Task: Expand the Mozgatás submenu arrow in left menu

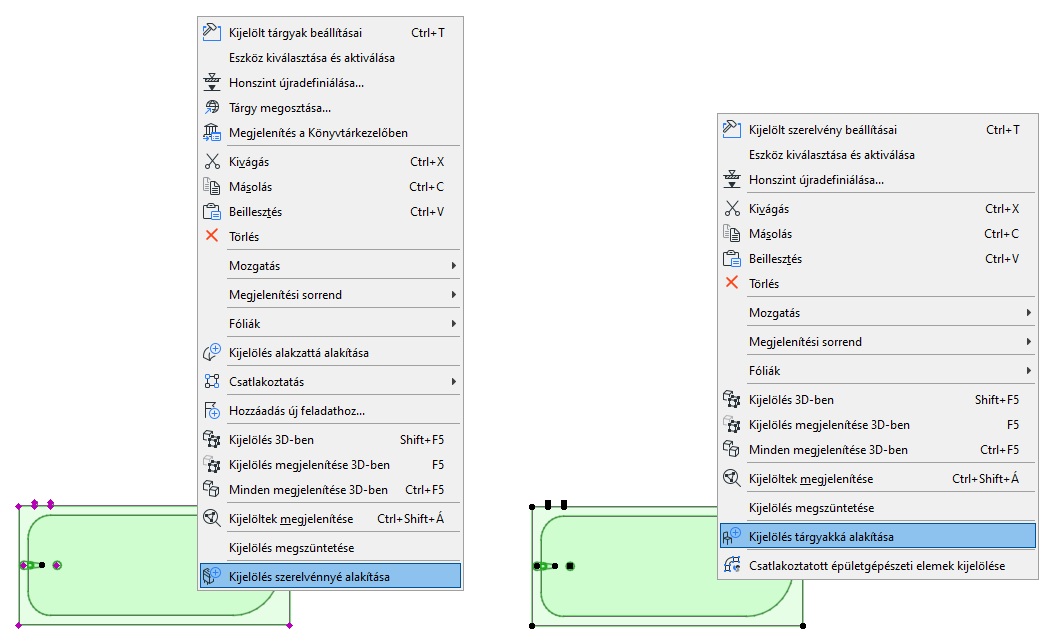Action: coord(454,265)
